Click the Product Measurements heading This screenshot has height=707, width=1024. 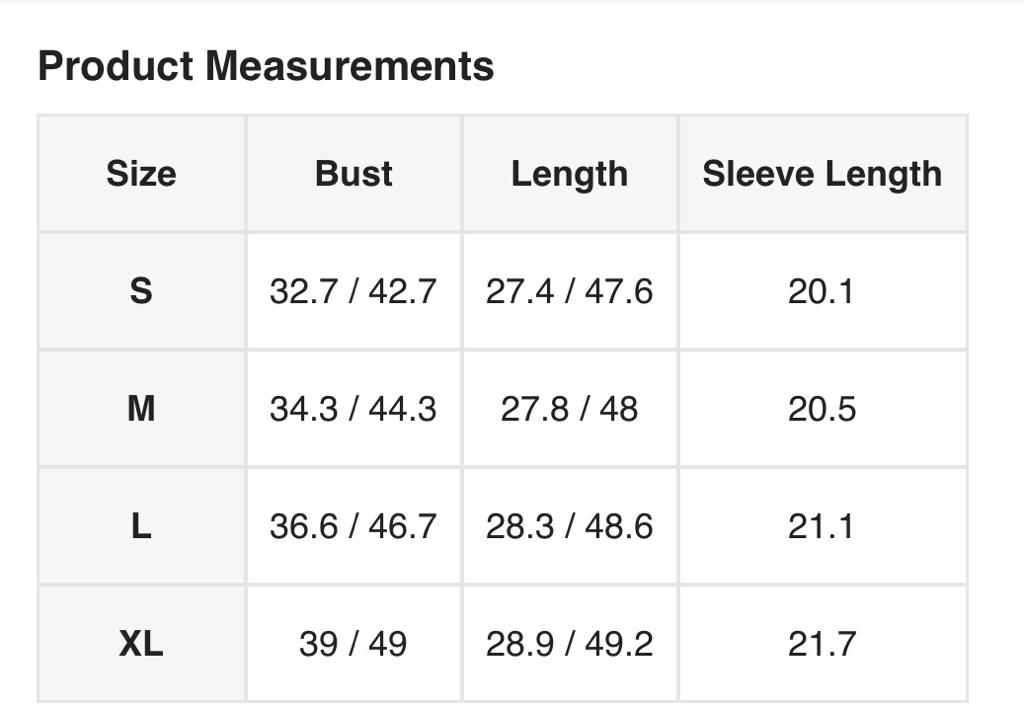pos(265,67)
